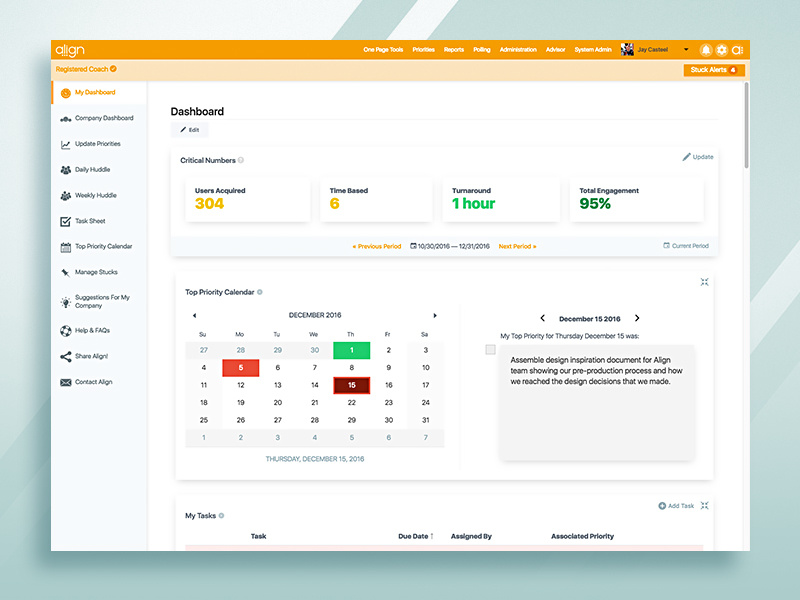Image resolution: width=800 pixels, height=600 pixels.
Task: Click the Align 'a' icon in header
Action: [737, 50]
